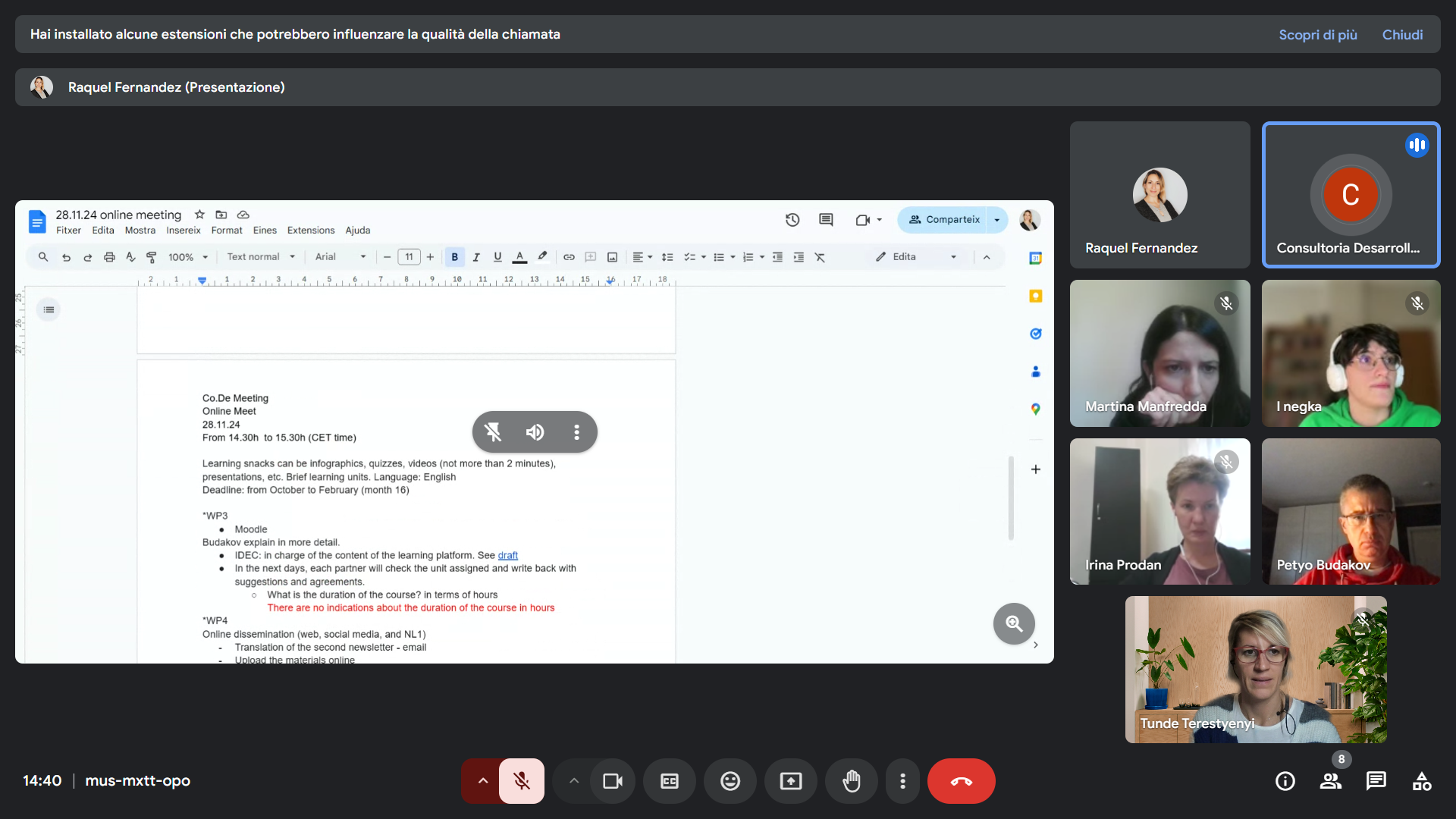Screen dimensions: 1456x819
Task: Open Tunde Terestyenyi's video tile
Action: 1256,670
